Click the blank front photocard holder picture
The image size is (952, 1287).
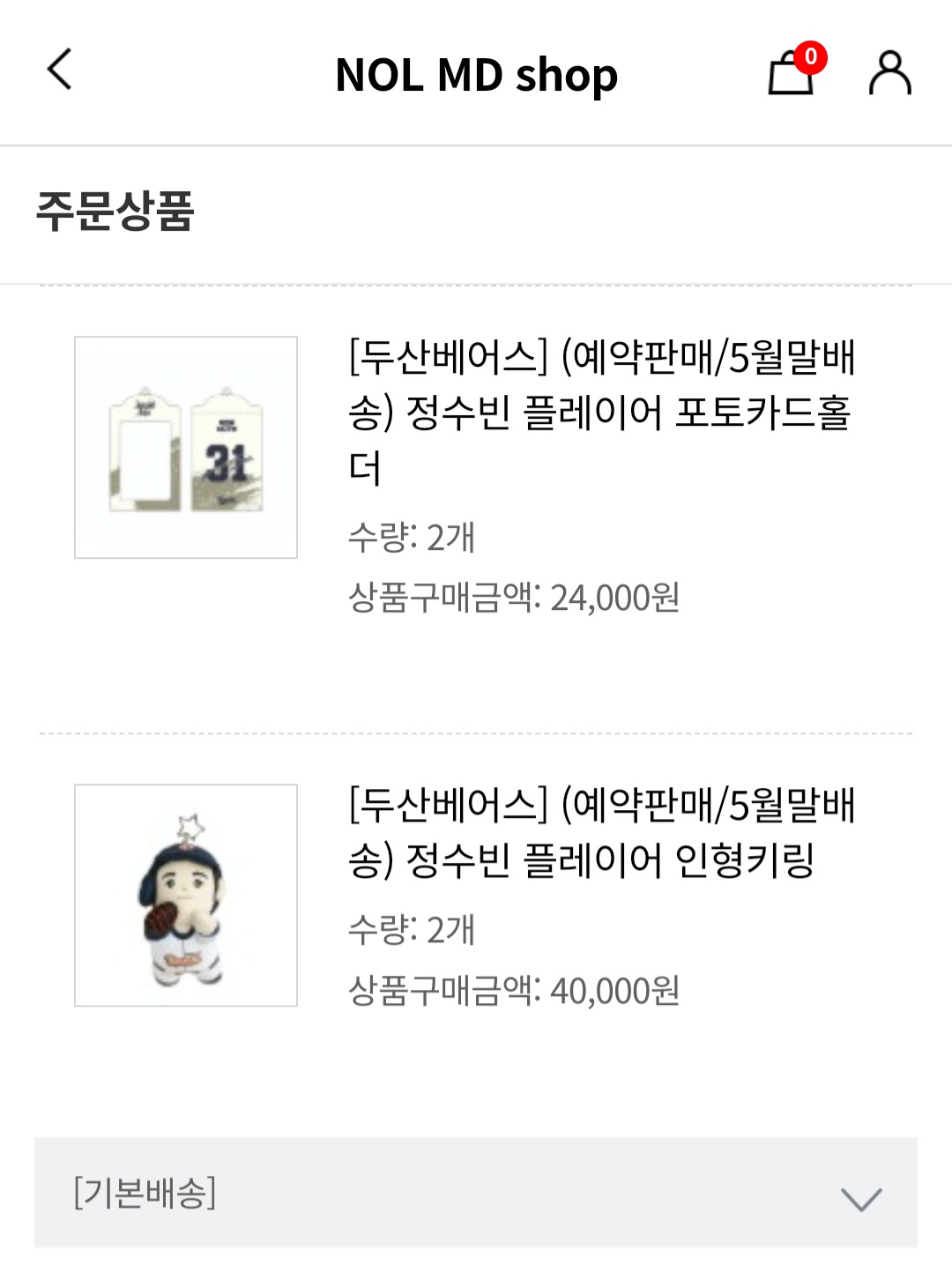coord(145,450)
